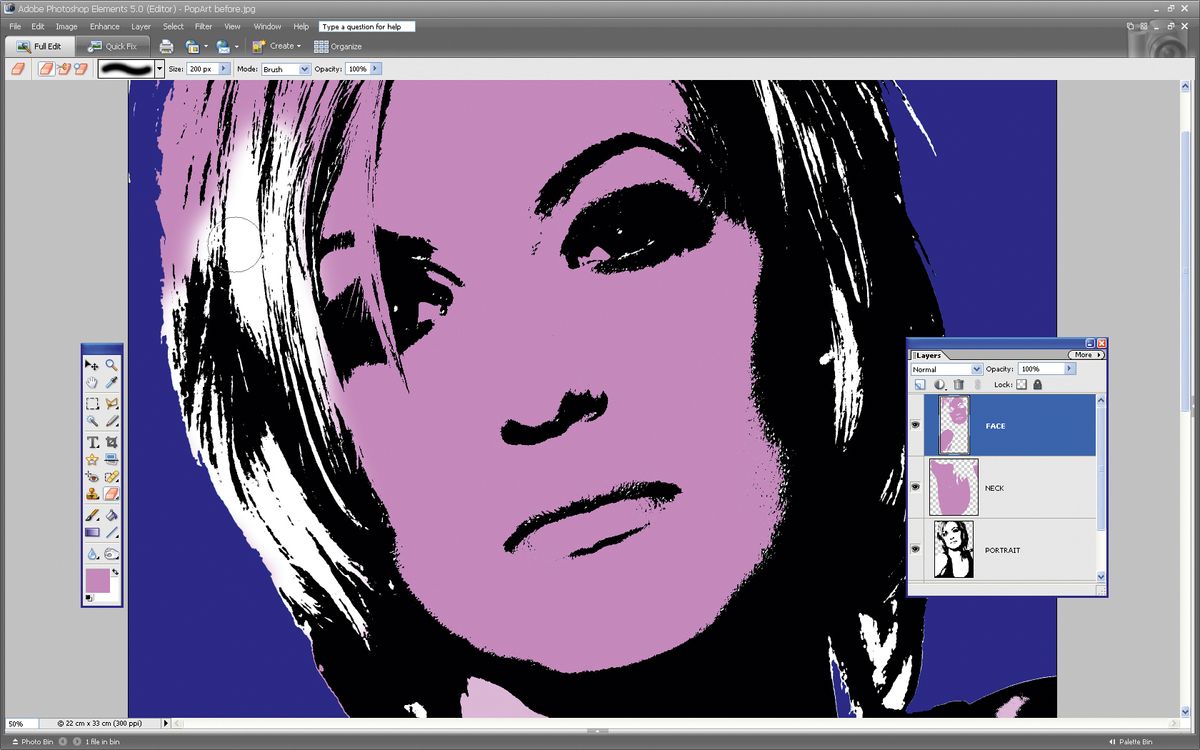Screen dimensions: 1200x750
Task: Open the adjustment layer menu in Layers palette
Action: [x=939, y=384]
